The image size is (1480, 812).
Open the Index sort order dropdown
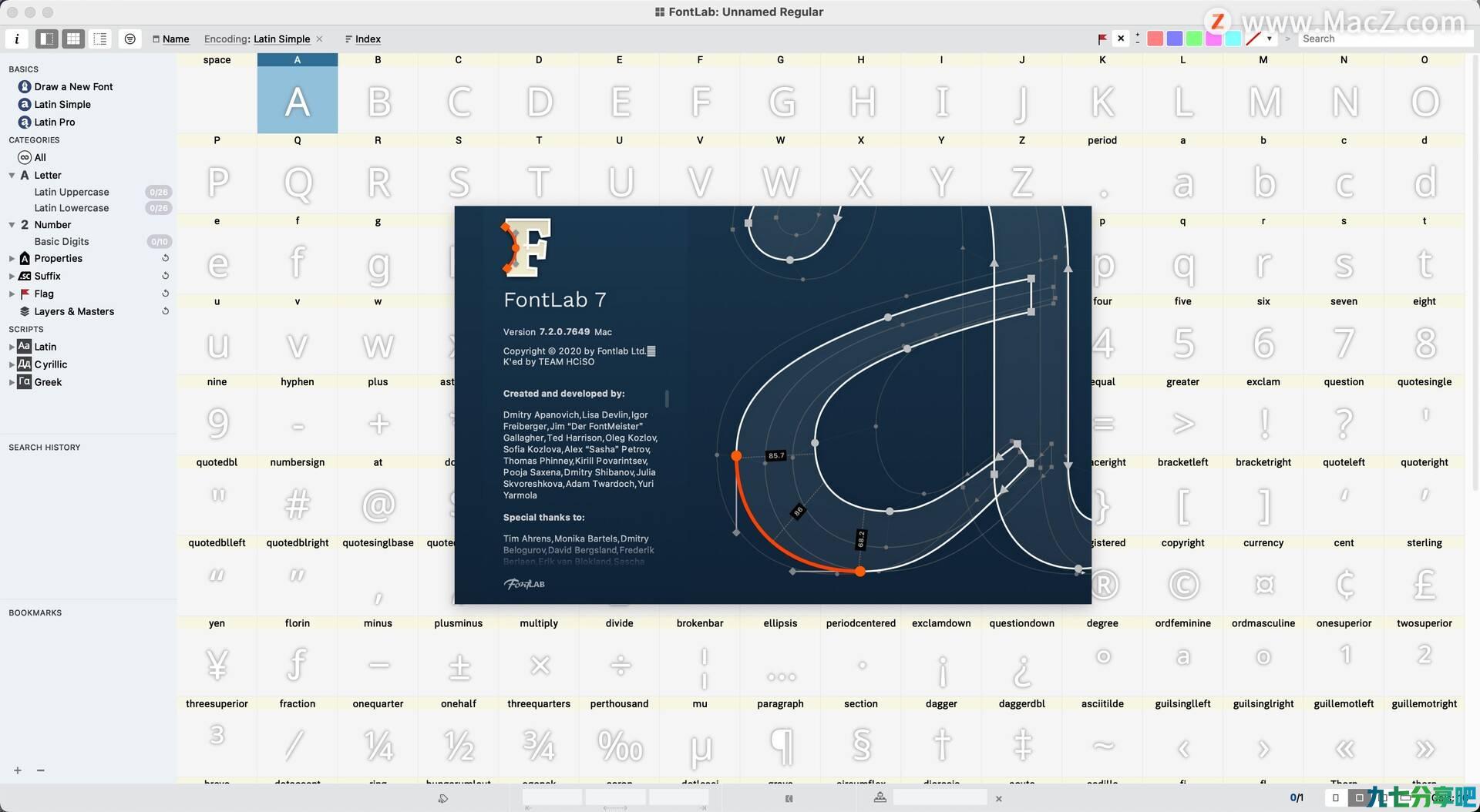click(363, 39)
